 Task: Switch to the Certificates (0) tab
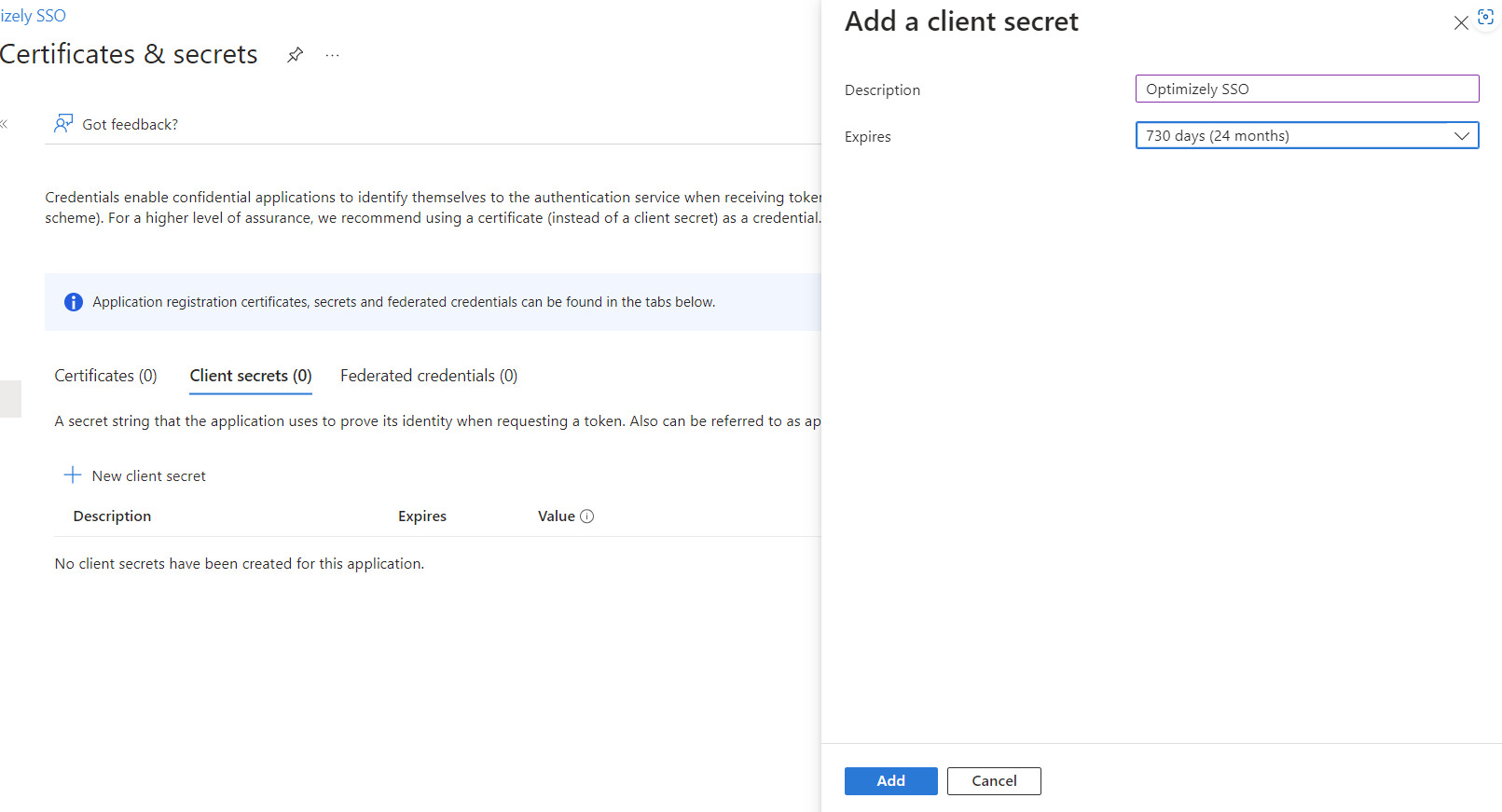[105, 376]
